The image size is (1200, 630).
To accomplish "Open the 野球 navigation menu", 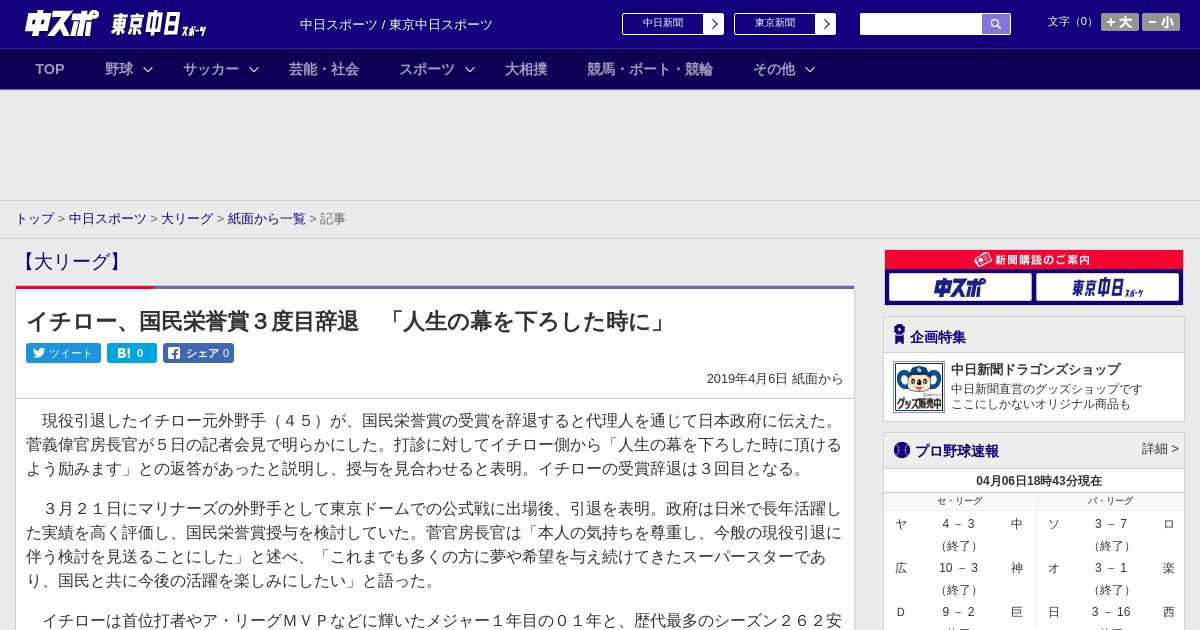I will point(119,69).
